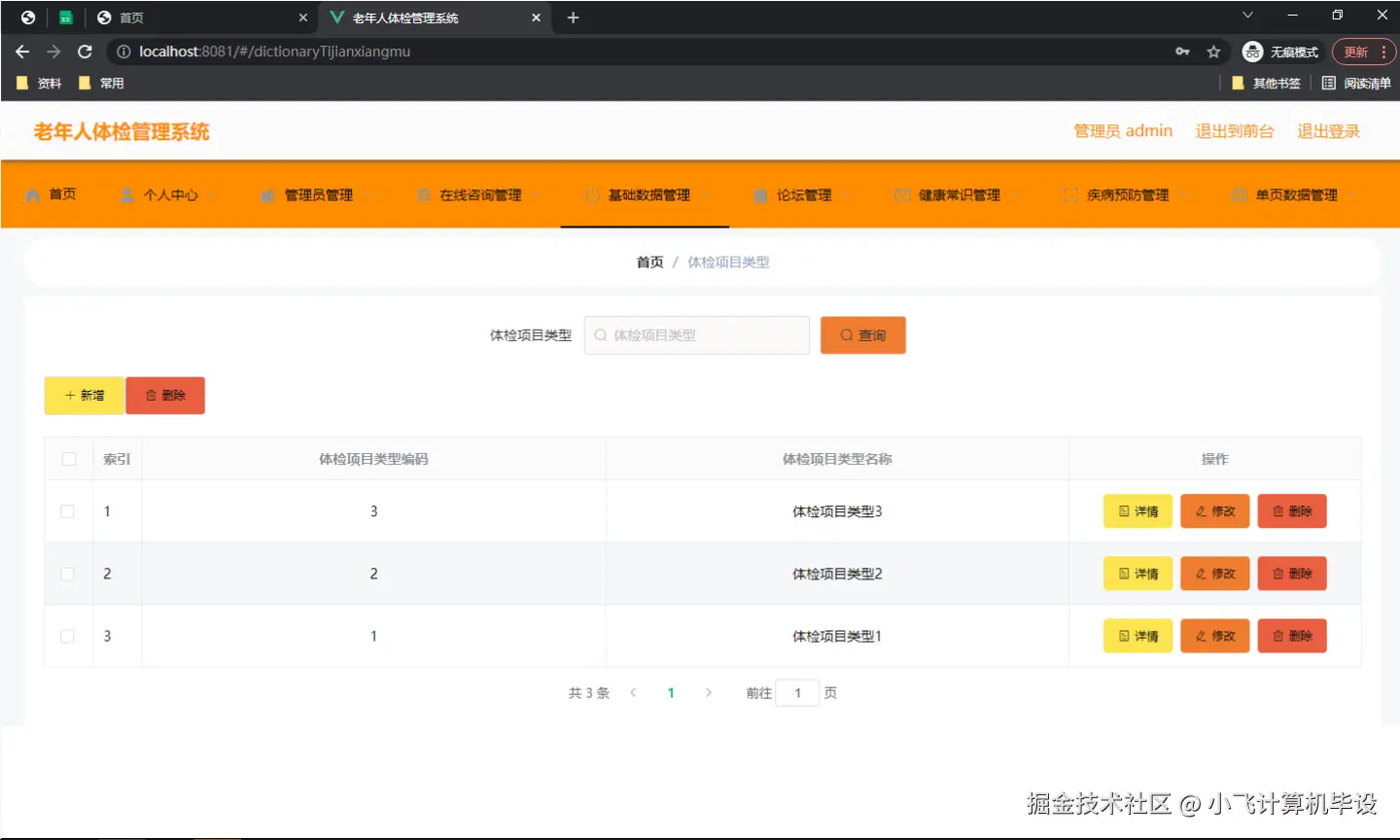This screenshot has height=840, width=1400.
Task: Open the 个人中心 menu item
Action: click(x=170, y=193)
